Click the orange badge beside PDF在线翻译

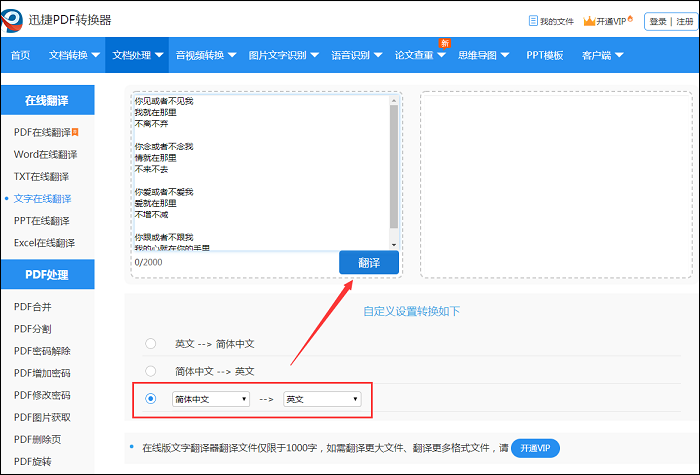(75, 132)
